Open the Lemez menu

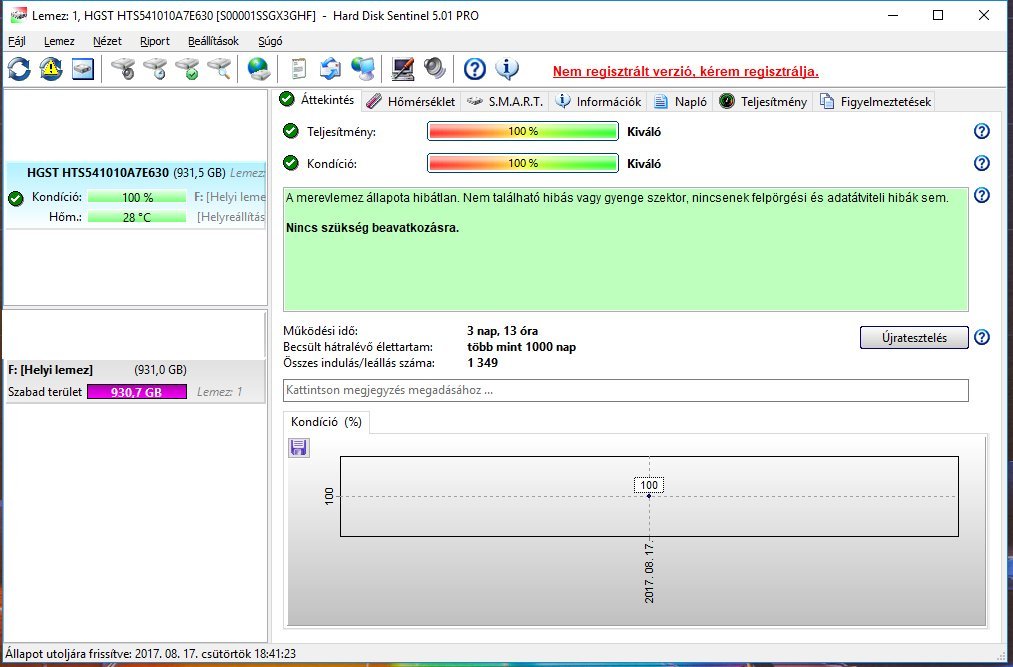59,41
